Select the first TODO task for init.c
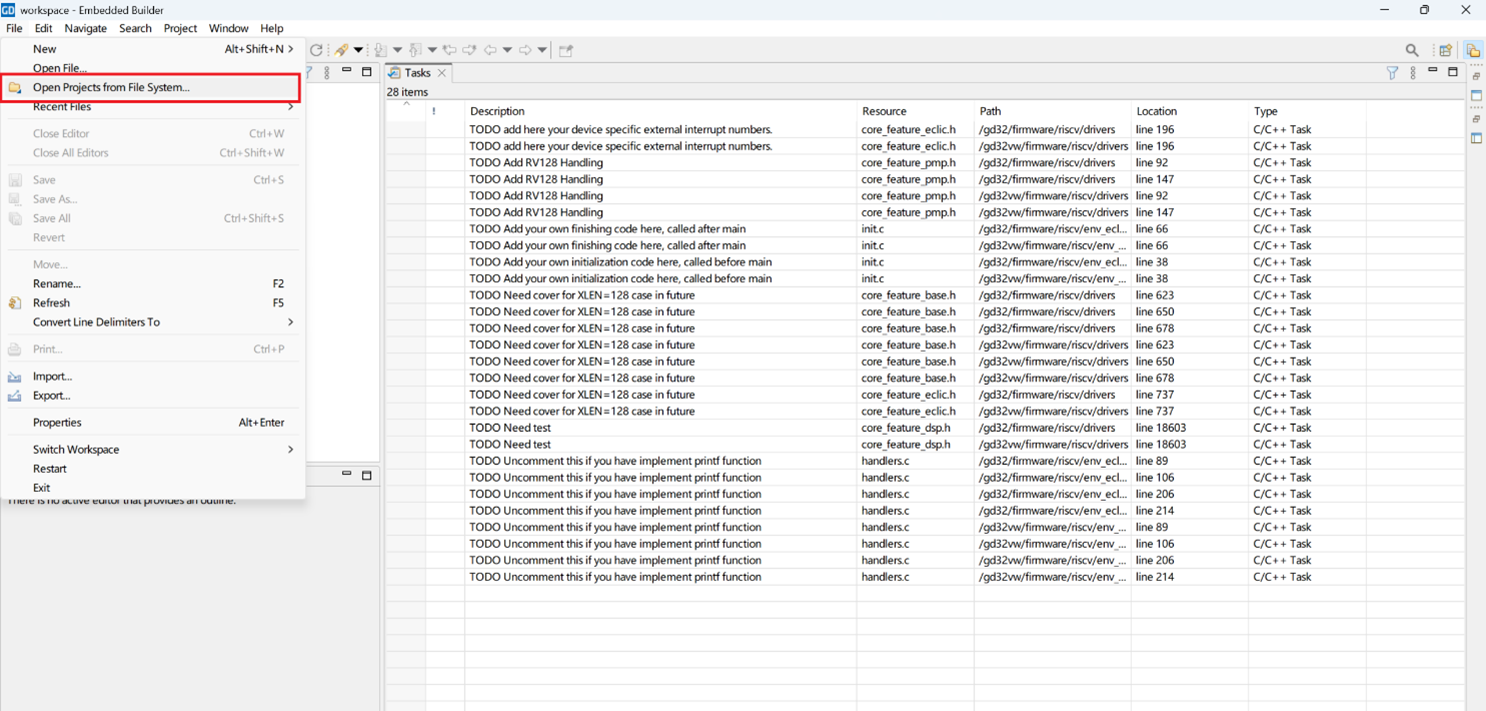The height and width of the screenshot is (711, 1486). pyautogui.click(x=607, y=229)
